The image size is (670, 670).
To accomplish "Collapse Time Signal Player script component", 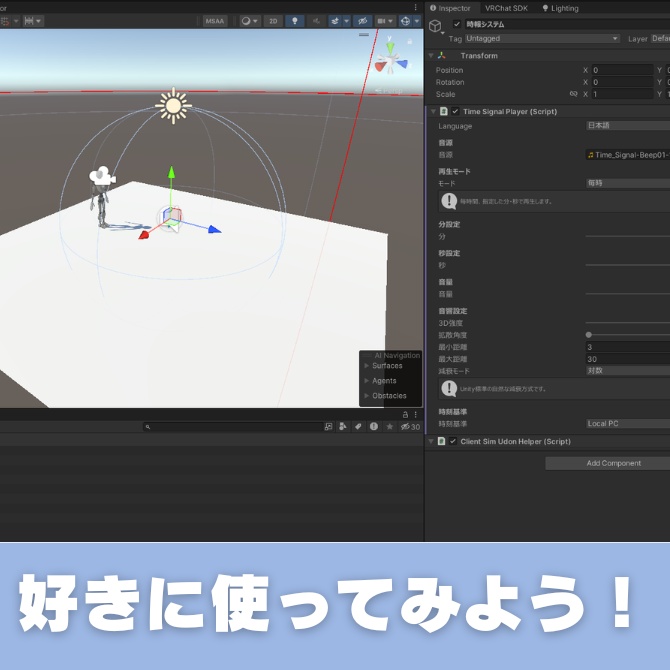I will tap(433, 112).
